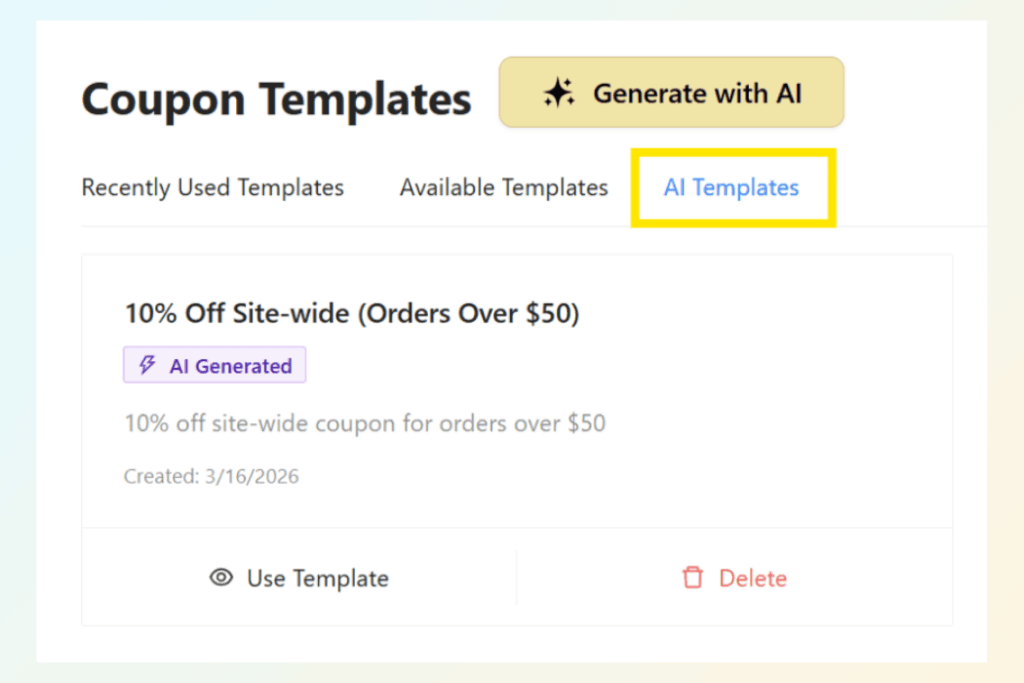1024x683 pixels.
Task: Switch to the Recently Used Templates tab
Action: (x=212, y=187)
